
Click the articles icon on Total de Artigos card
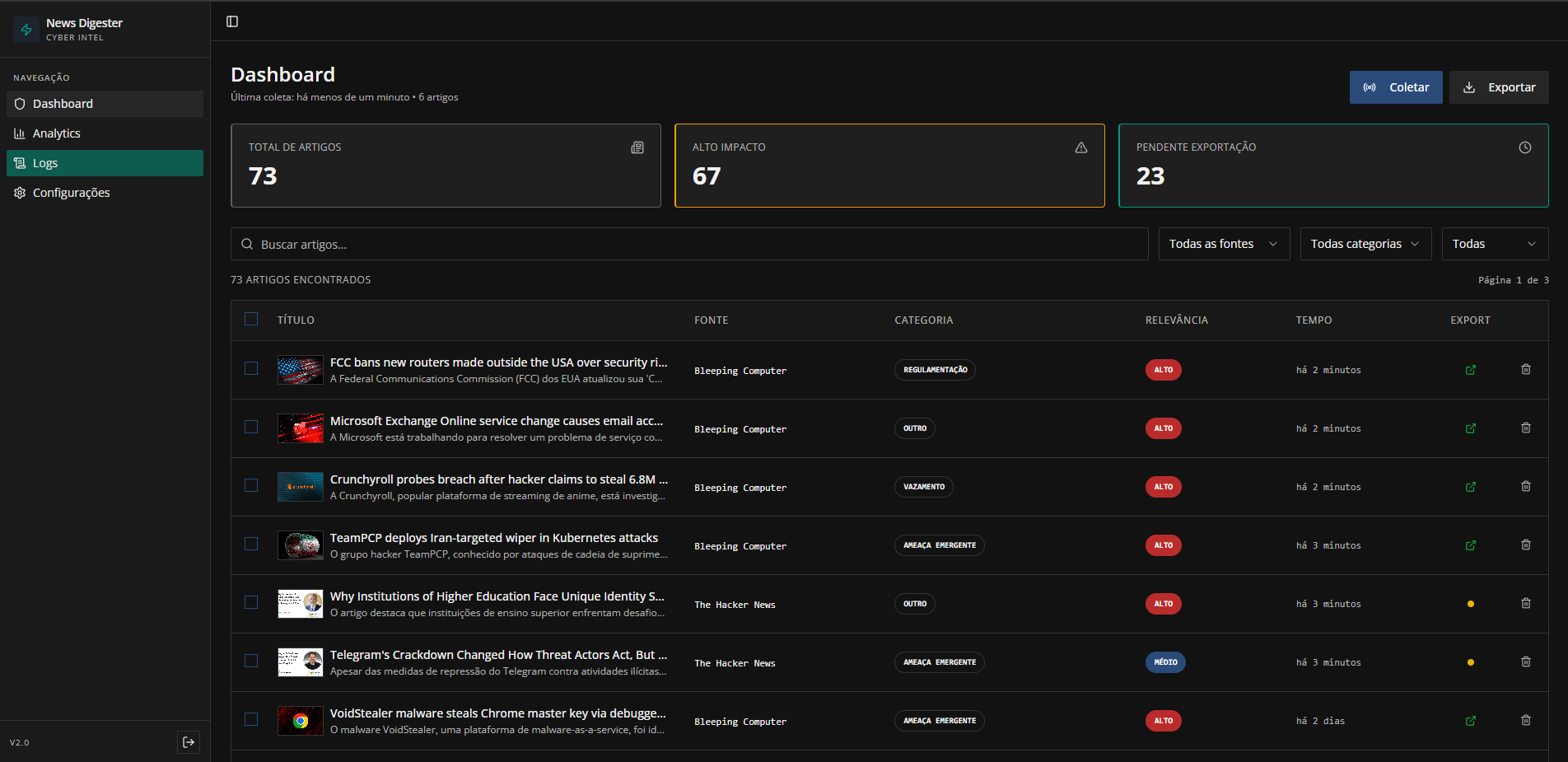(x=638, y=147)
